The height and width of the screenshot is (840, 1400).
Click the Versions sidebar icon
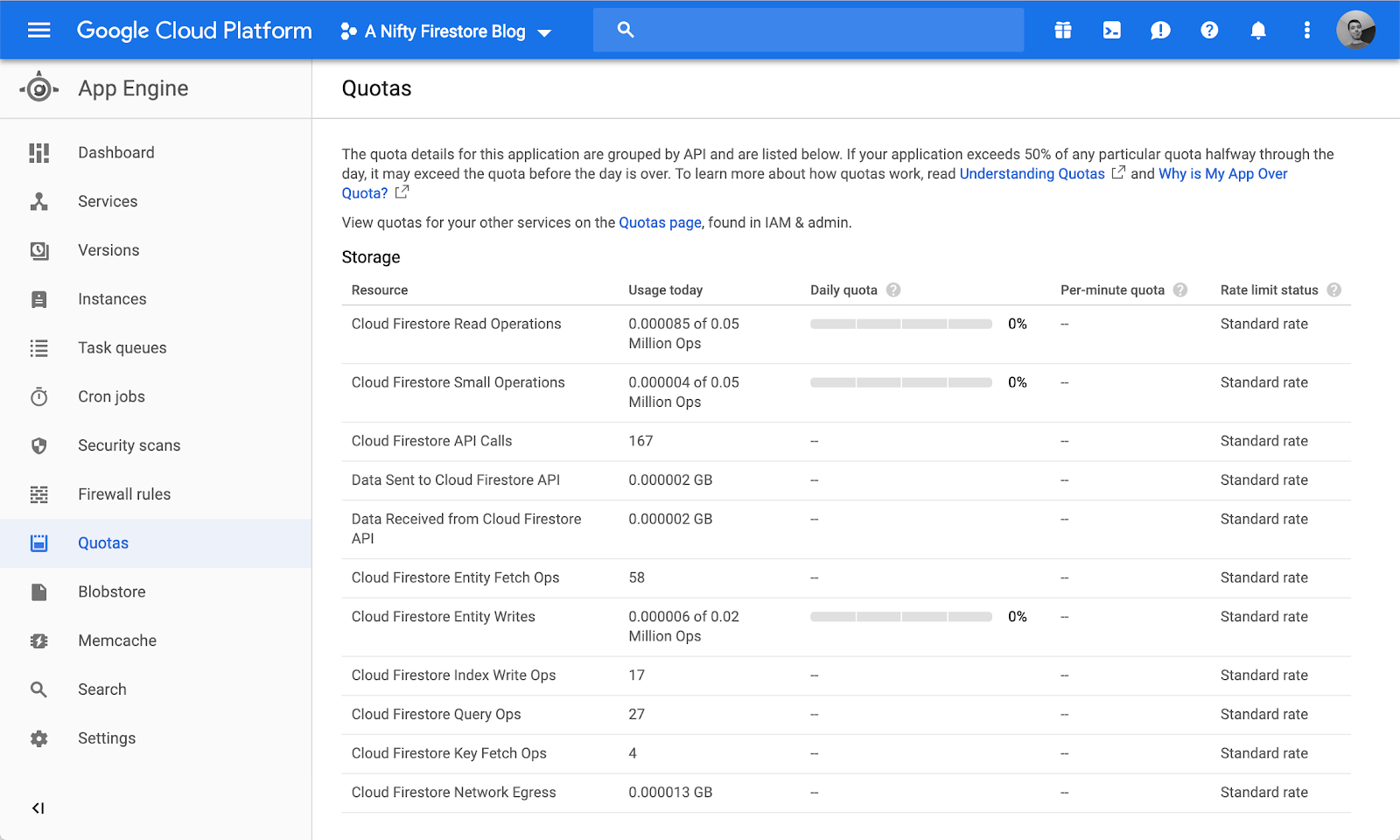click(38, 251)
